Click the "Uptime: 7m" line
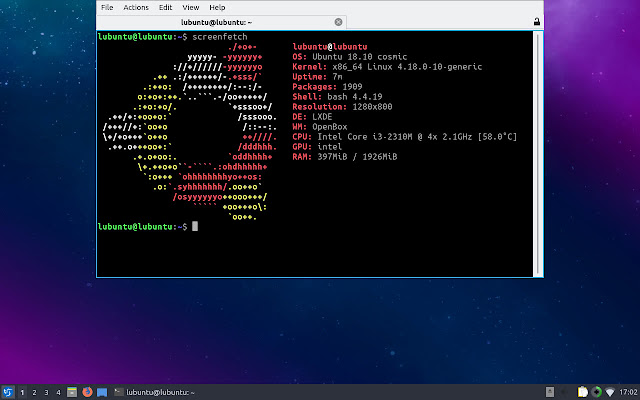This screenshot has height=400, width=640. [317, 77]
